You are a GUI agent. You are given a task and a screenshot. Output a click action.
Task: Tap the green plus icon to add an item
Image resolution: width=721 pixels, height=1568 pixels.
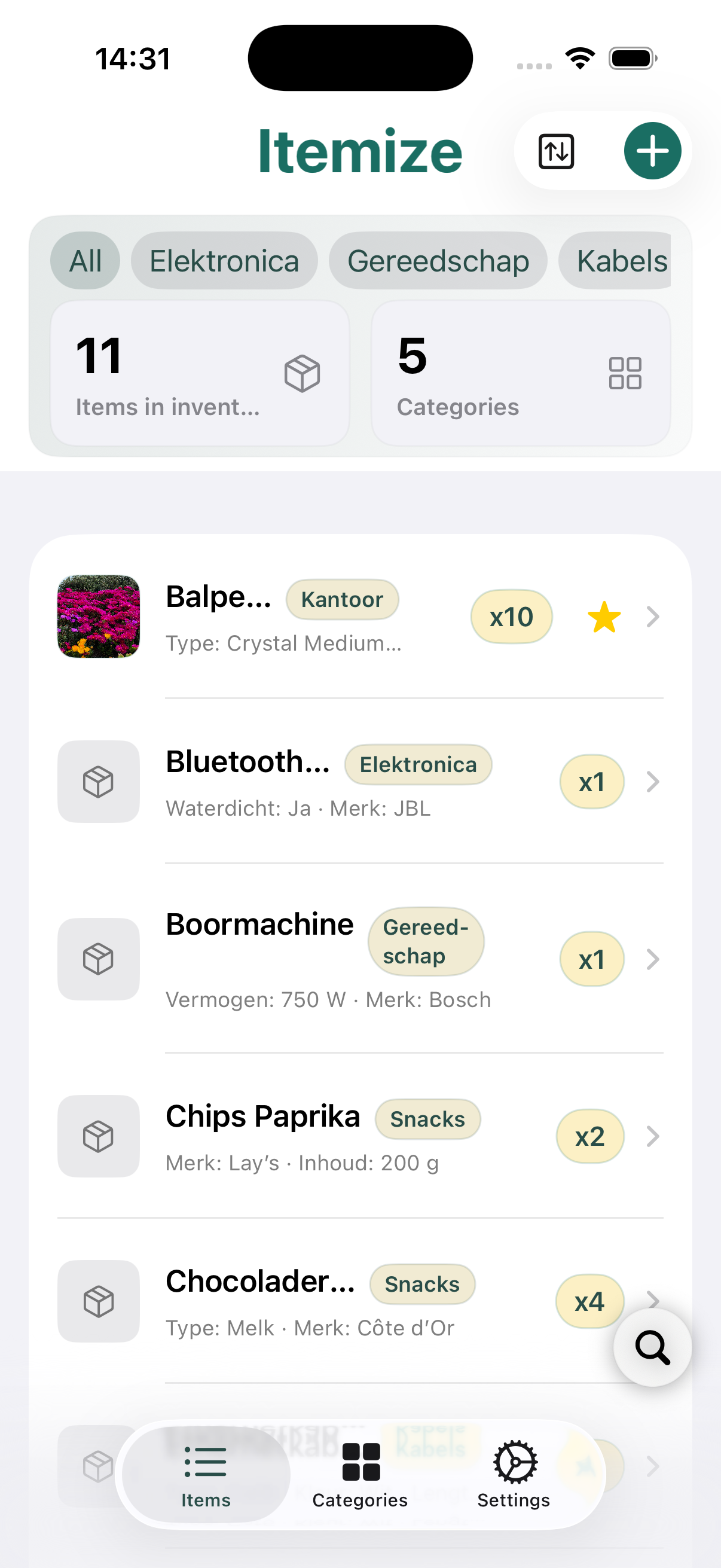pyautogui.click(x=652, y=150)
